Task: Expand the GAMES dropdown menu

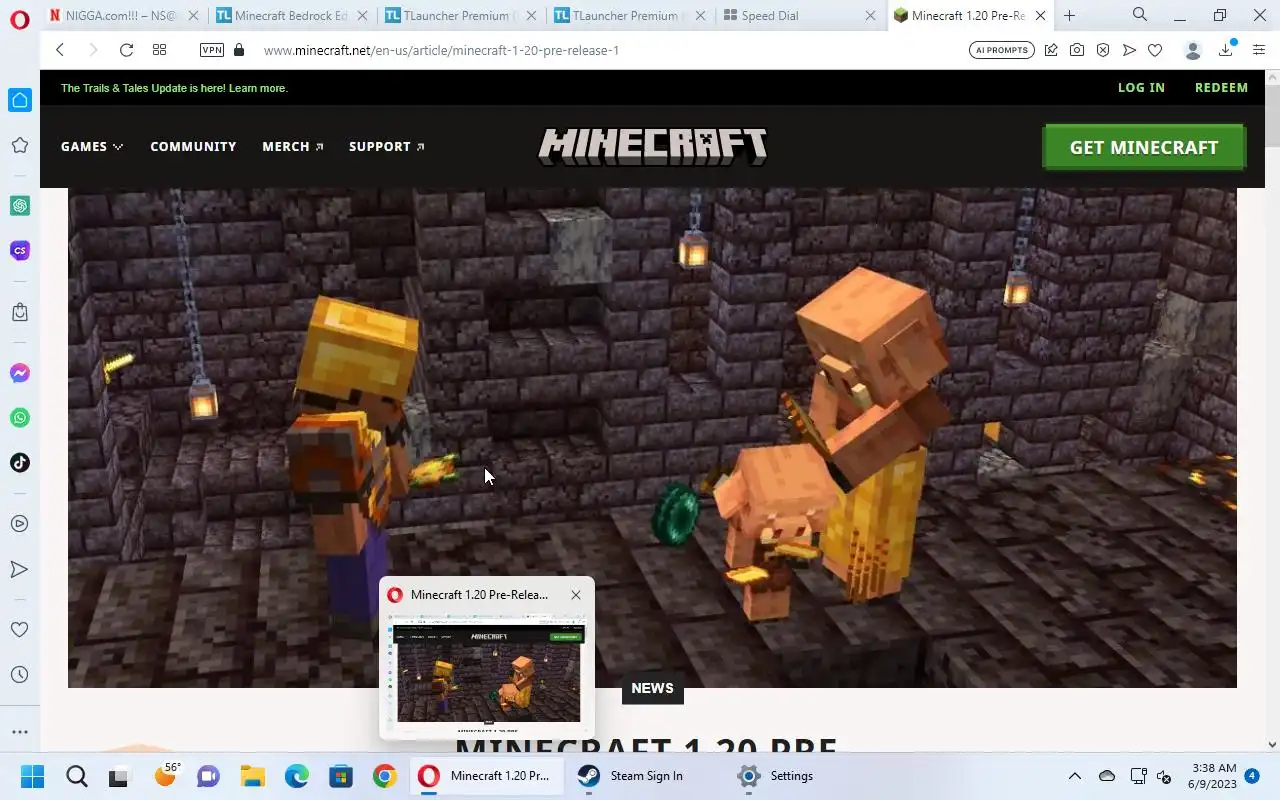Action: pos(92,146)
